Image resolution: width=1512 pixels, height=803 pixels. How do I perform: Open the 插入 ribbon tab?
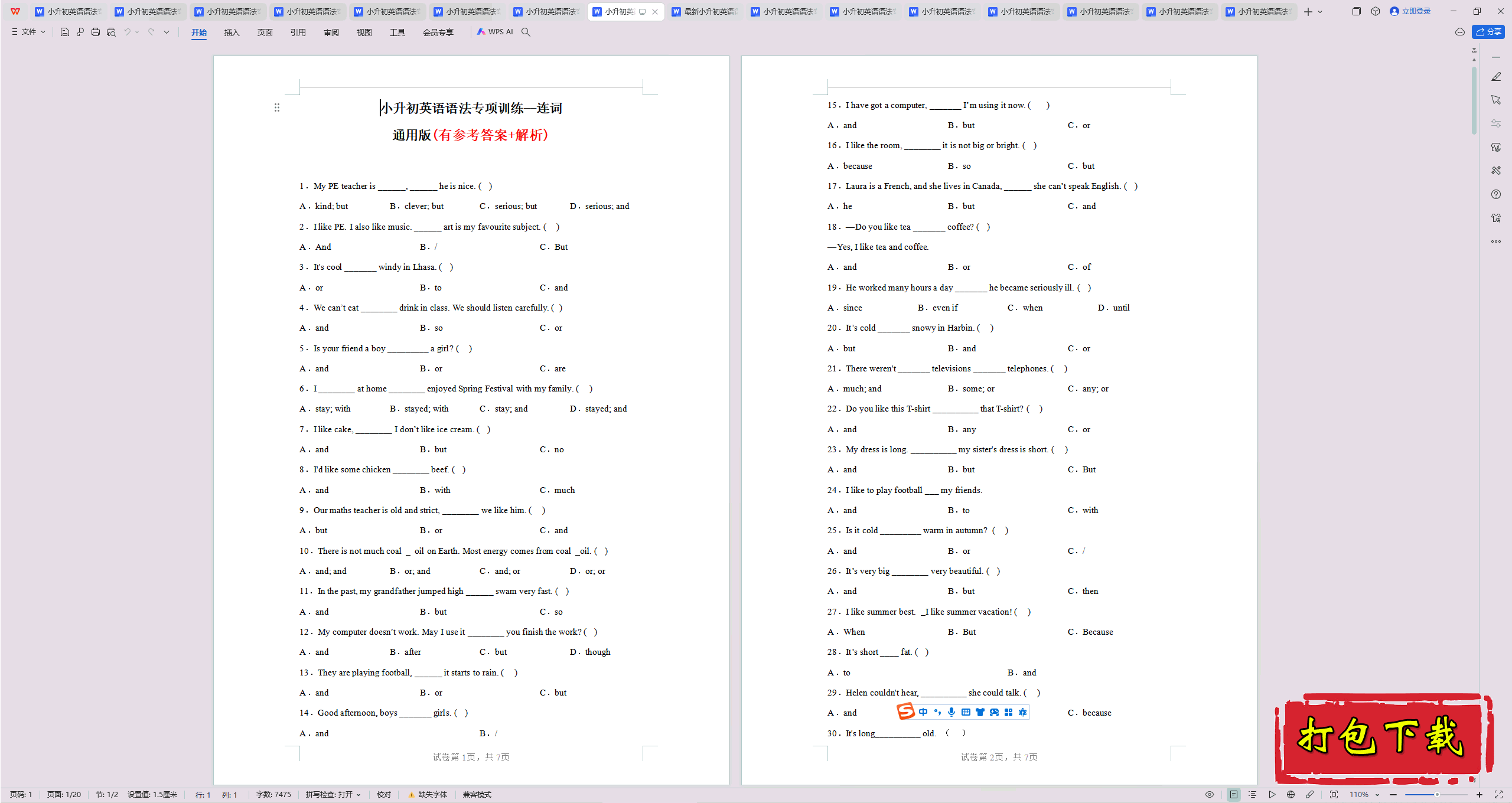tap(232, 32)
